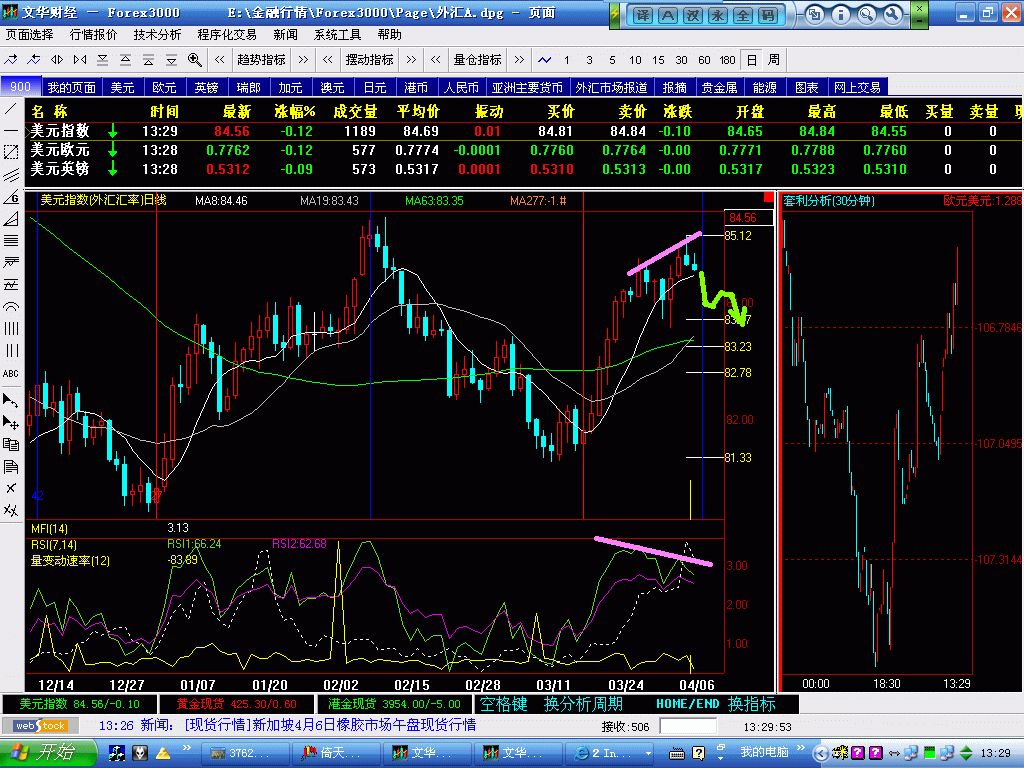
Task: Click the blue tick chart line icon
Action: pyautogui.click(x=544, y=60)
